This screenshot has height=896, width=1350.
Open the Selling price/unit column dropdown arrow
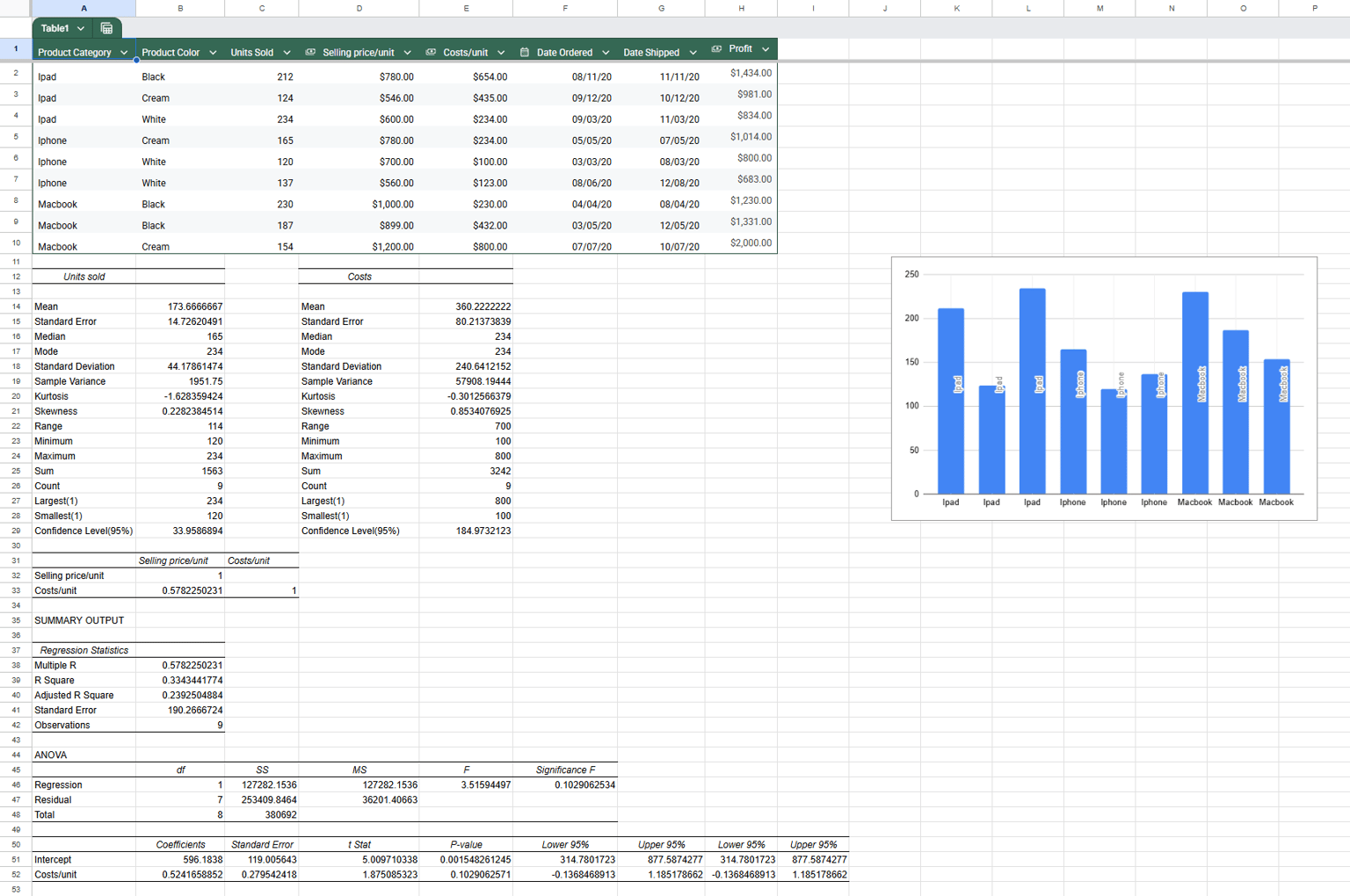[407, 53]
